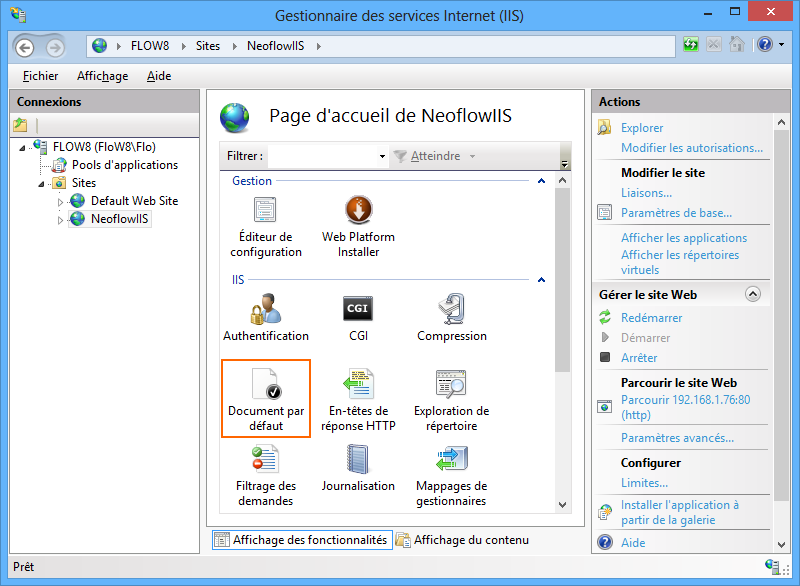The image size is (800, 586).
Task: Open Filtrage des demandes feature
Action: click(265, 475)
